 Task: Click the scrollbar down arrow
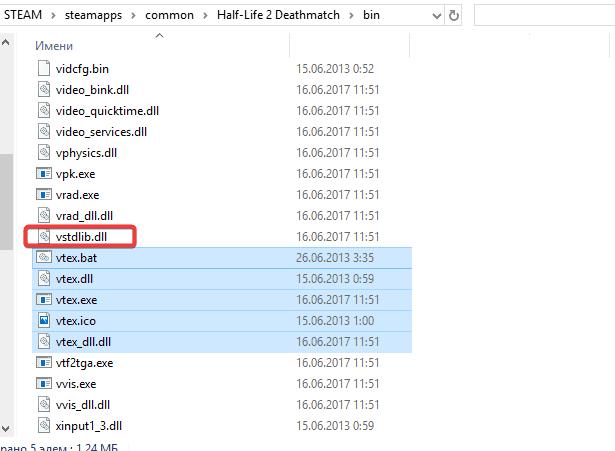pos(6,429)
